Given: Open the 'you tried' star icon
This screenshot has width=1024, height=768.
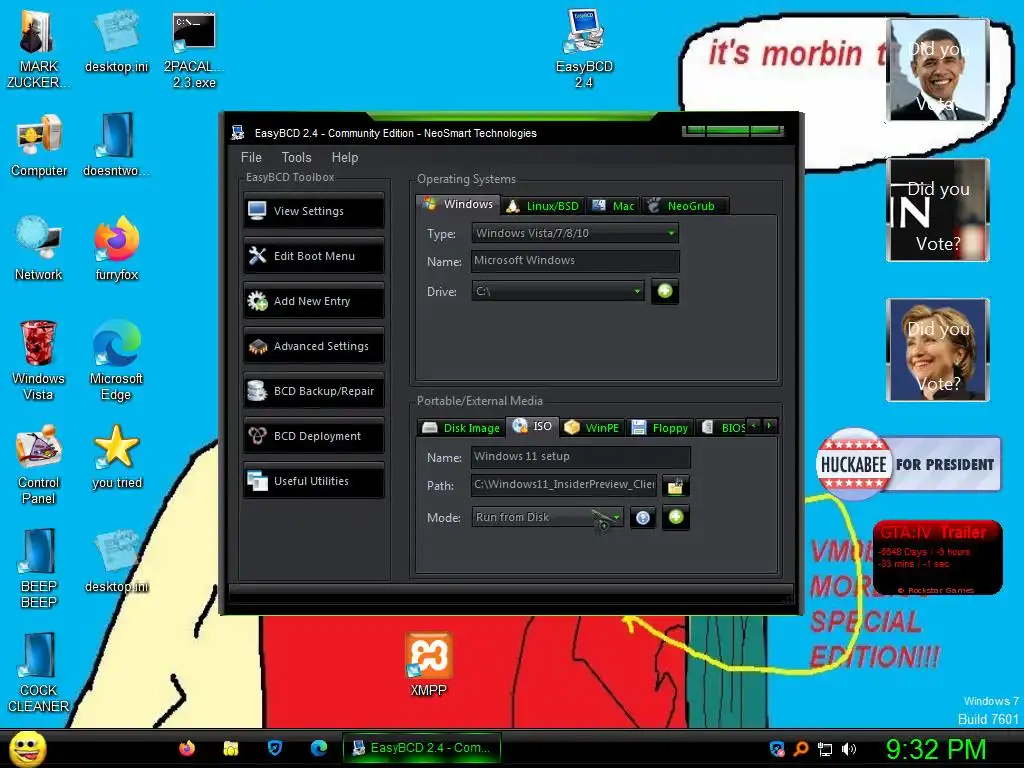Looking at the screenshot, I should point(117,457).
